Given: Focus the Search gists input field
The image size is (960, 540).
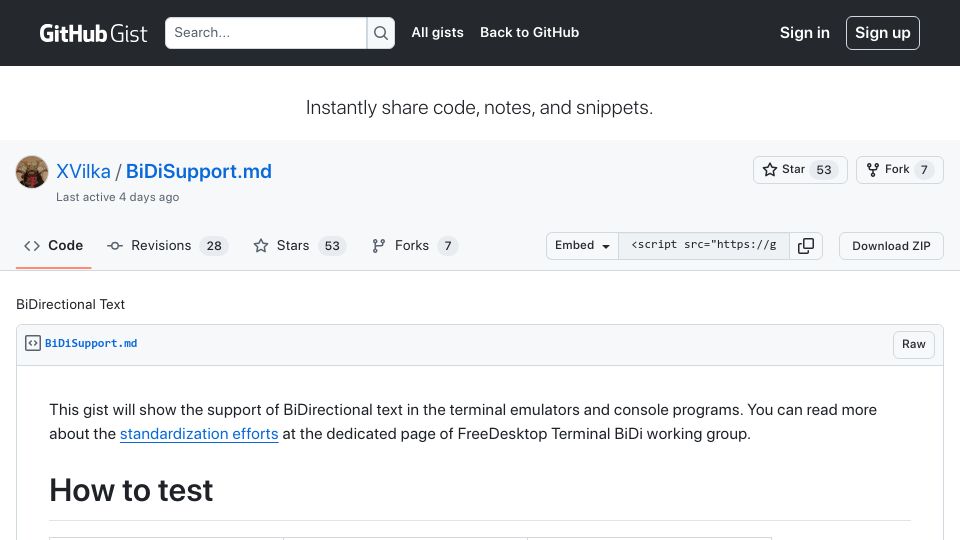Looking at the screenshot, I should click(266, 33).
